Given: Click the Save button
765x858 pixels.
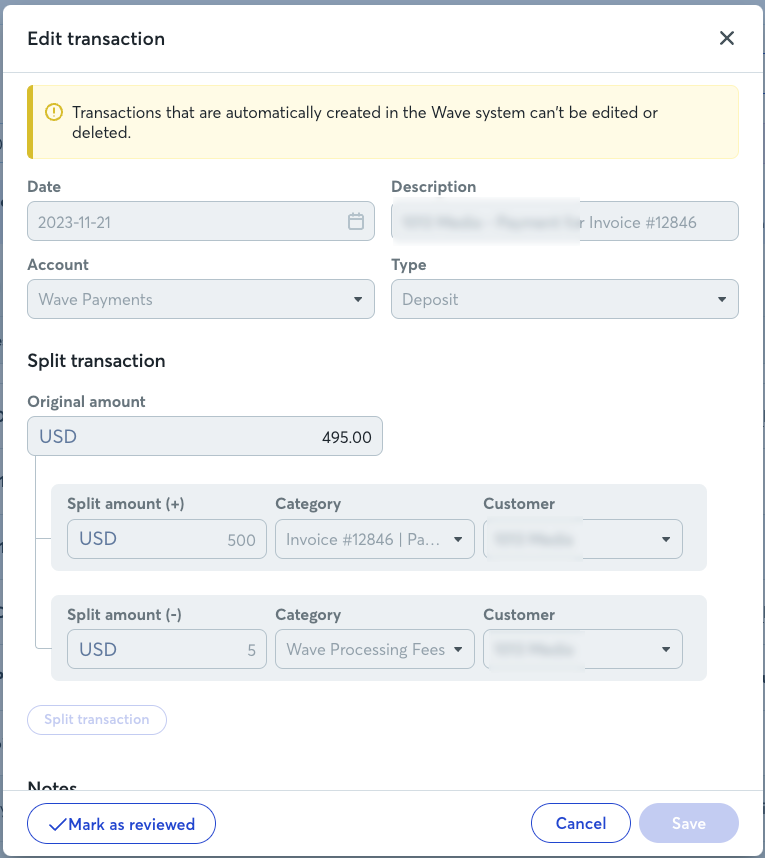Looking at the screenshot, I should (x=689, y=823).
